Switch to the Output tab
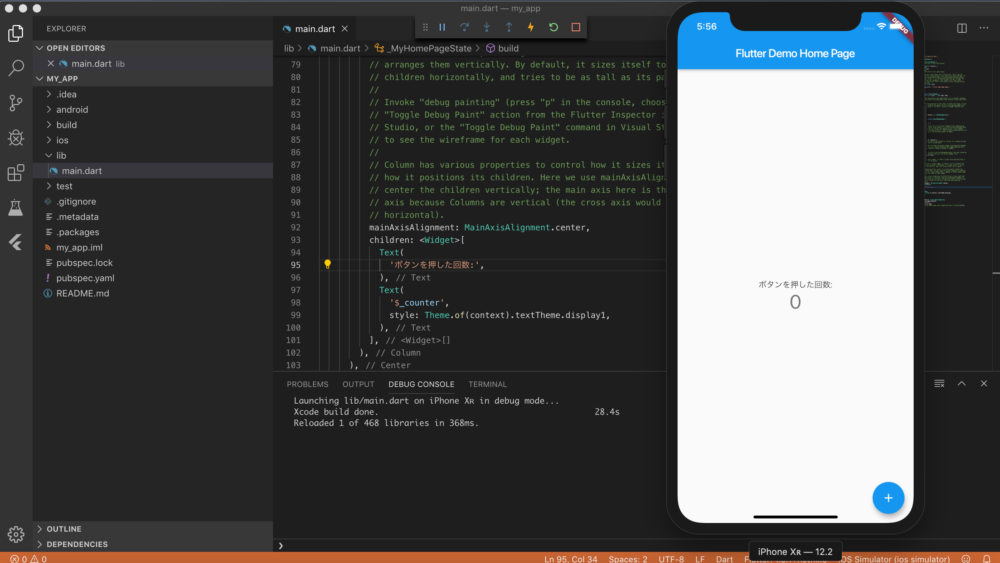 point(358,384)
